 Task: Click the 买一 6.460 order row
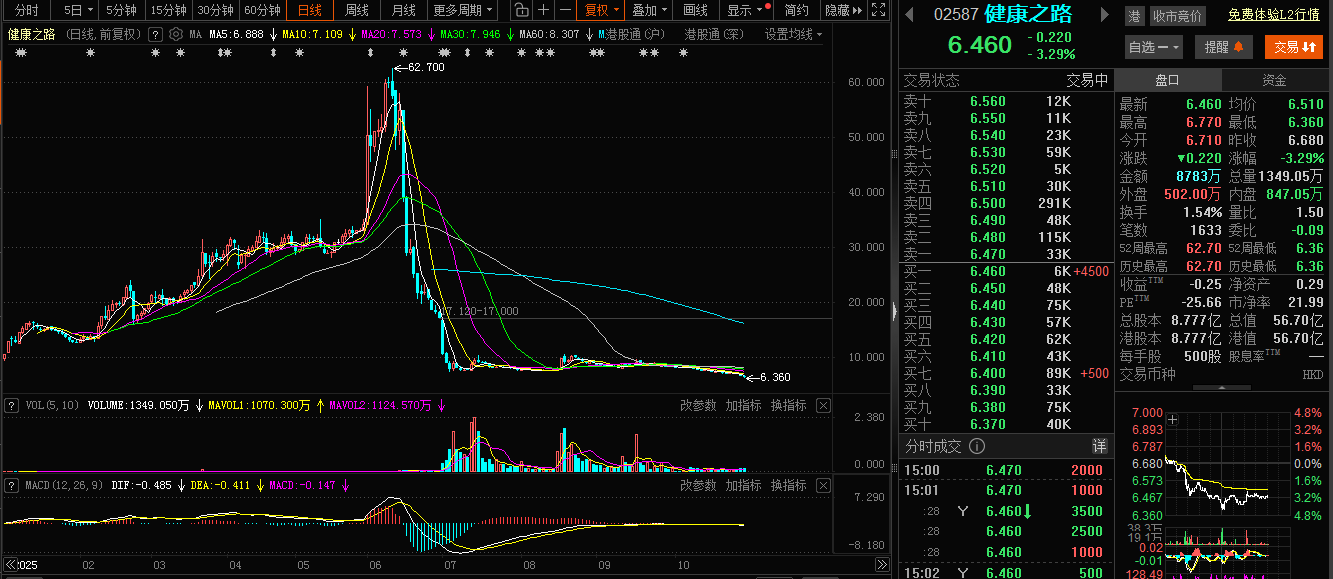[1006, 271]
